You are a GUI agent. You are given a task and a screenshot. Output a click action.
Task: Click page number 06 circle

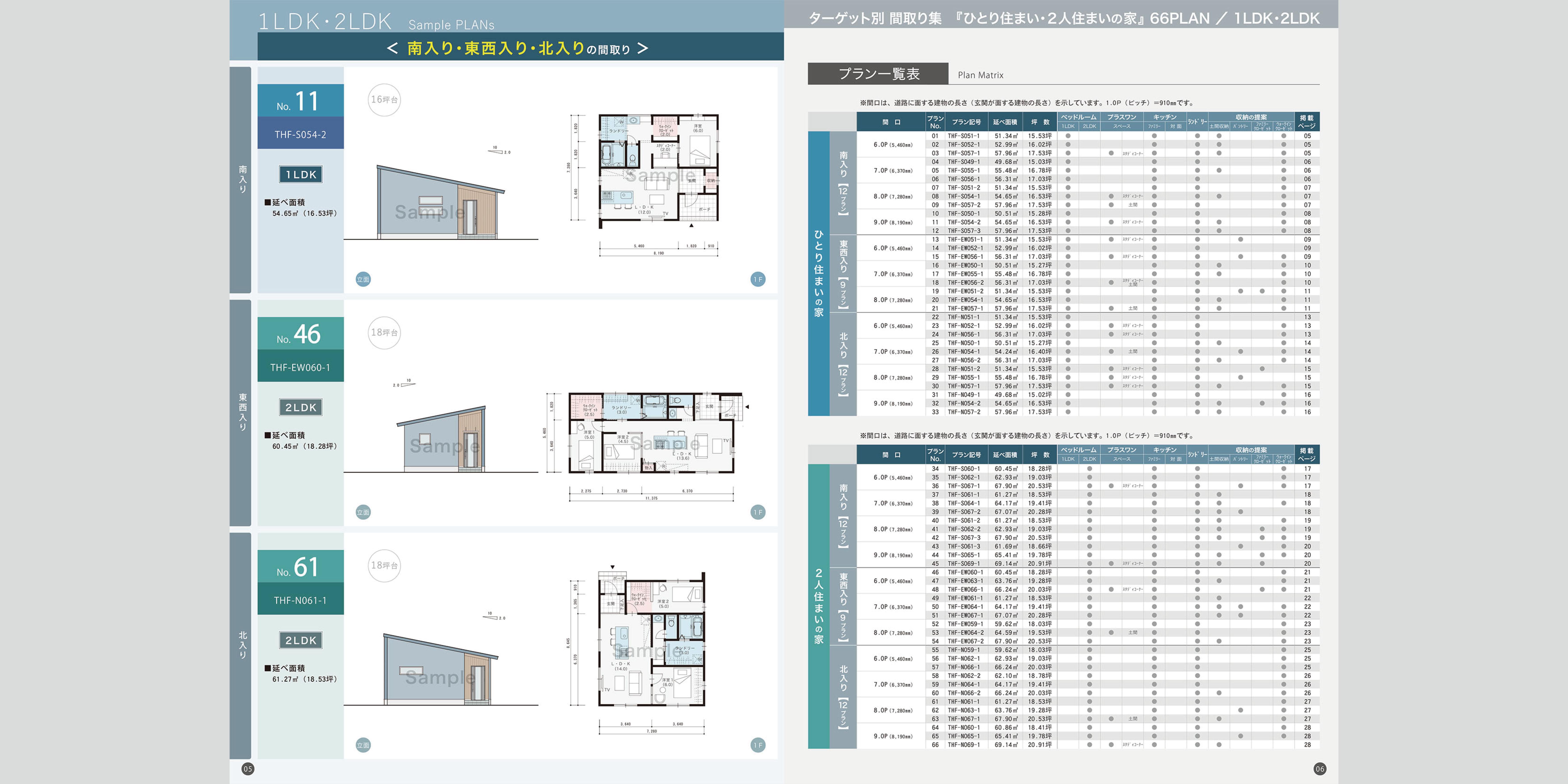pos(1320,769)
